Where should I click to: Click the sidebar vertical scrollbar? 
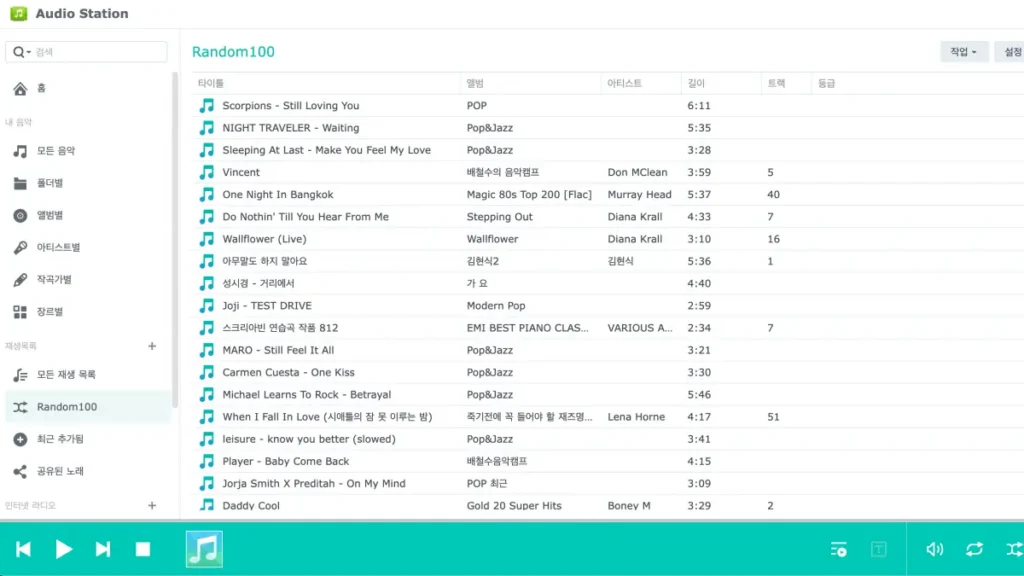[174, 240]
